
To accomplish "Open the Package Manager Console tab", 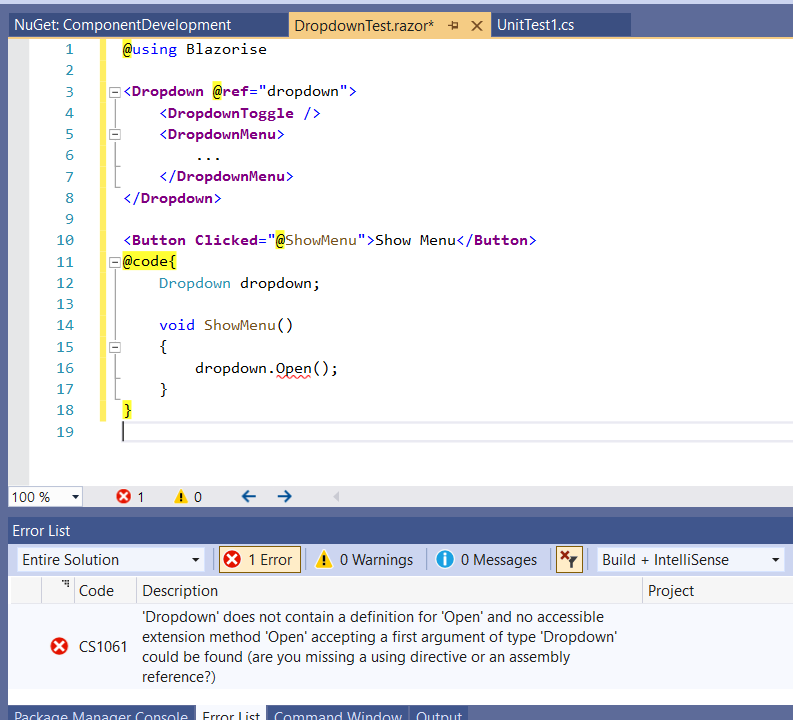I will point(101,714).
